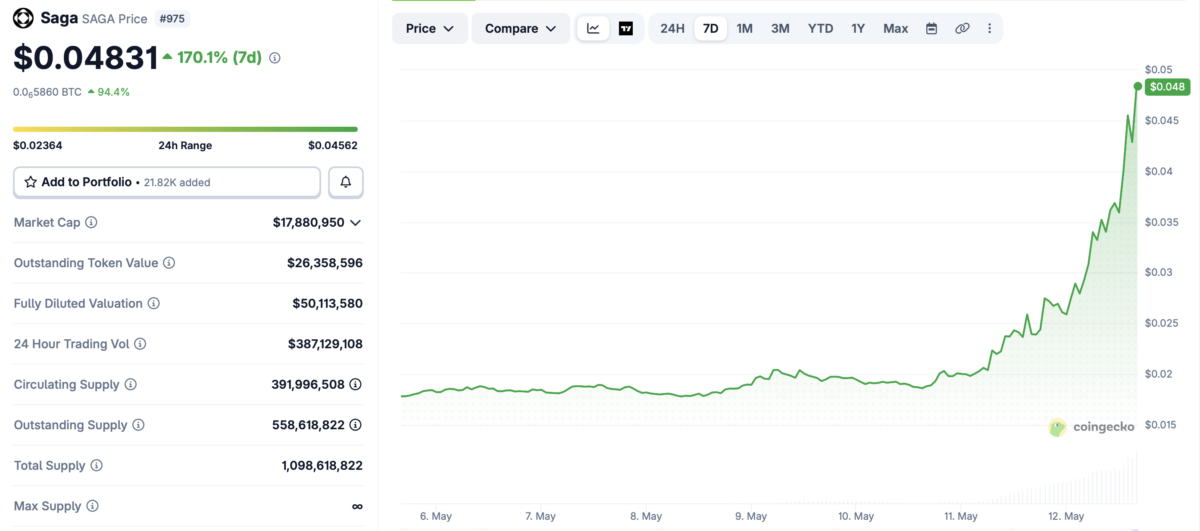Click the $17,880,950 market cap value
The image size is (1200, 531).
point(309,222)
